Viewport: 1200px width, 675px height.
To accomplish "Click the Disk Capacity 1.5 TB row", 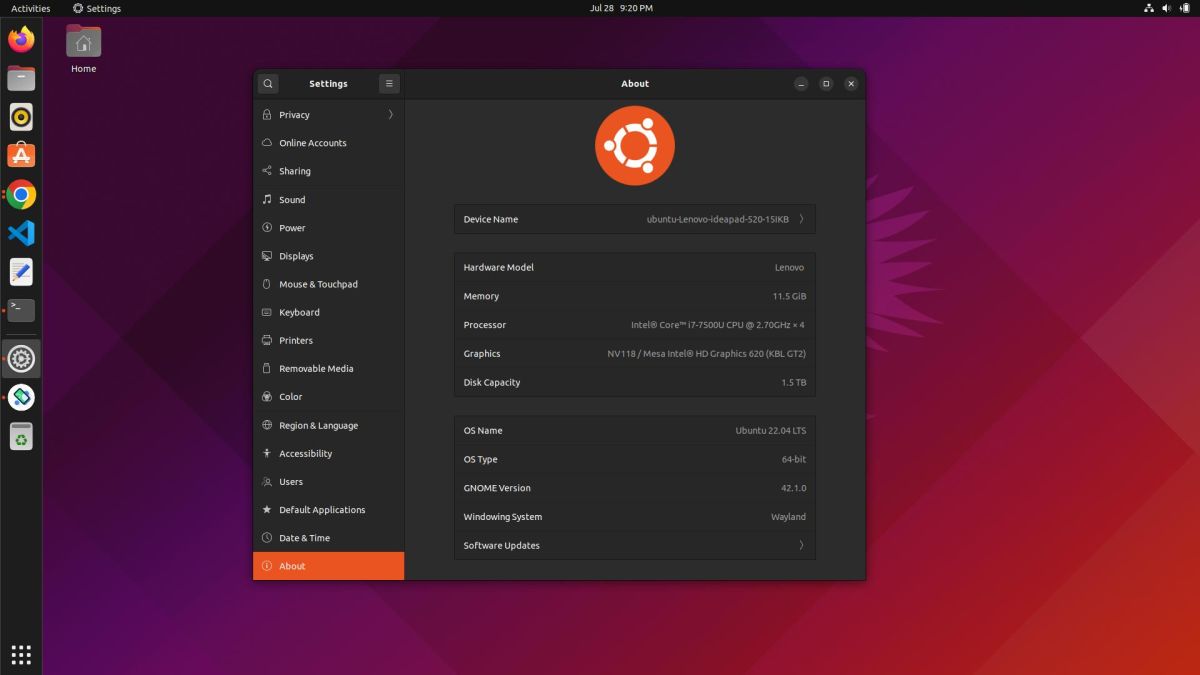I will coord(635,382).
